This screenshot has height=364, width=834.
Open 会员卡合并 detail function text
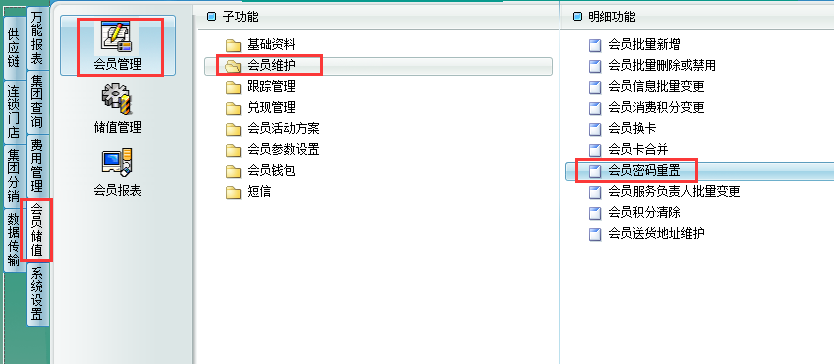[638, 150]
